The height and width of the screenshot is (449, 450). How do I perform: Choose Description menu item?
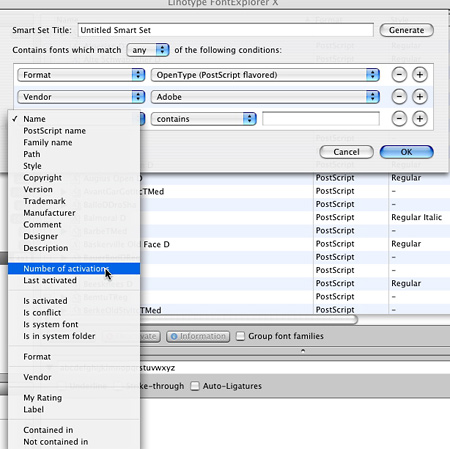click(74, 248)
